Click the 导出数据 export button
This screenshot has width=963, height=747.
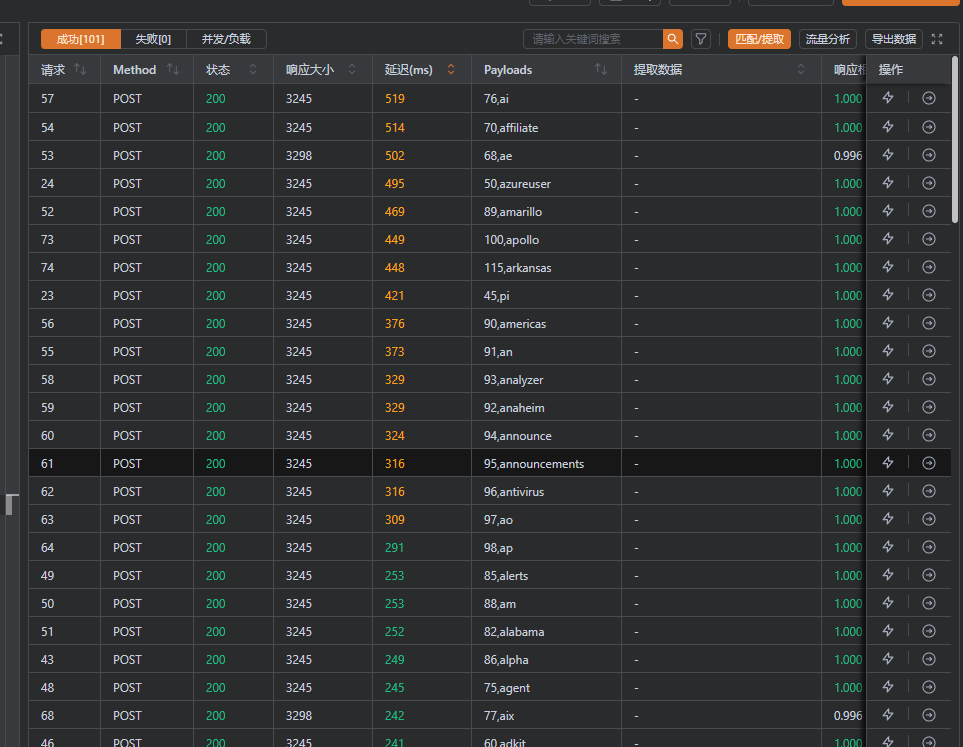coord(893,39)
